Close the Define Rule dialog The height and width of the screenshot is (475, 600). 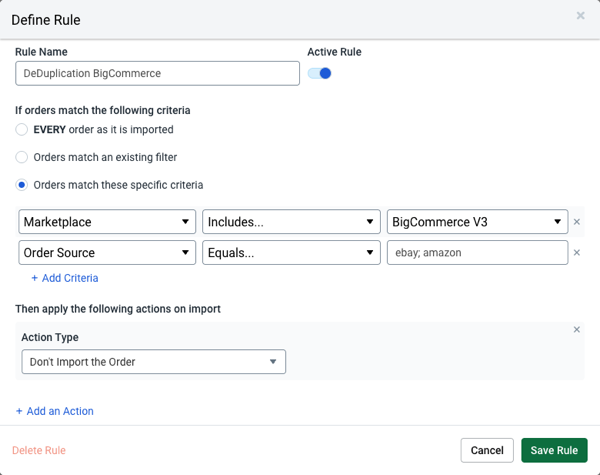pos(580,16)
